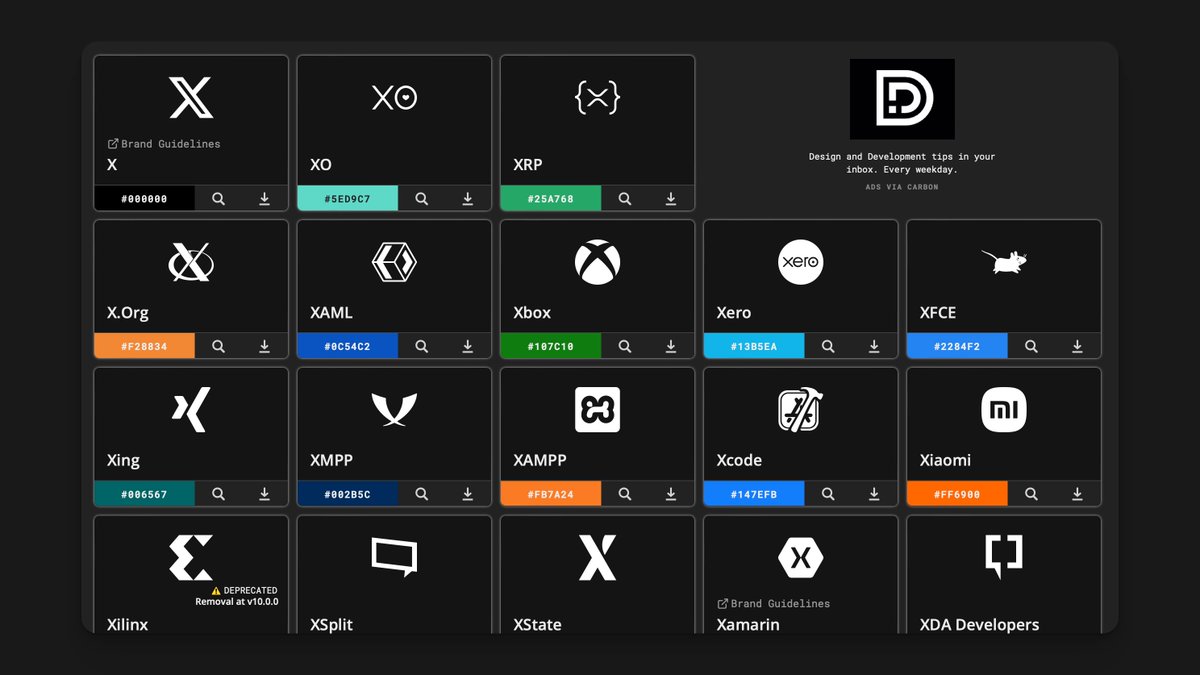Click the Xbox logo icon
This screenshot has width=1200, height=675.
[x=597, y=262]
